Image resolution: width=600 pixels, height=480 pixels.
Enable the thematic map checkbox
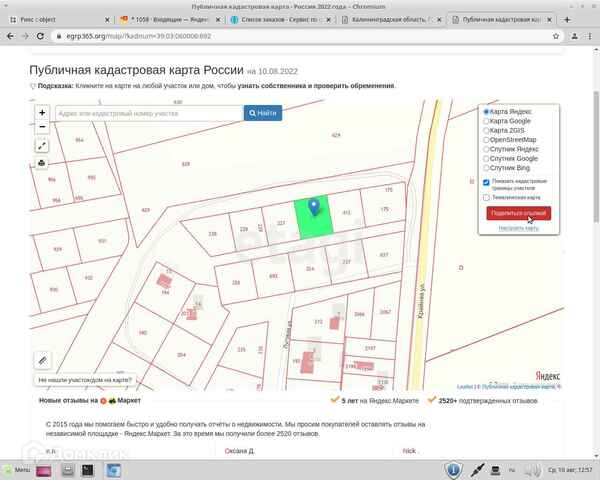486,198
